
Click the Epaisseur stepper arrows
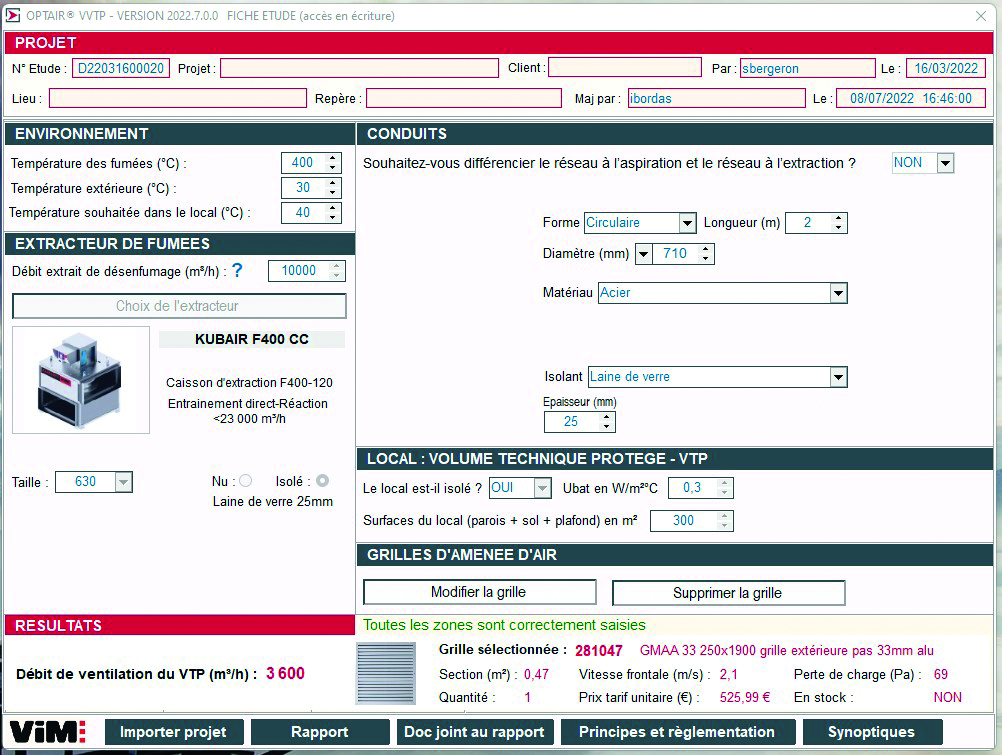[606, 422]
